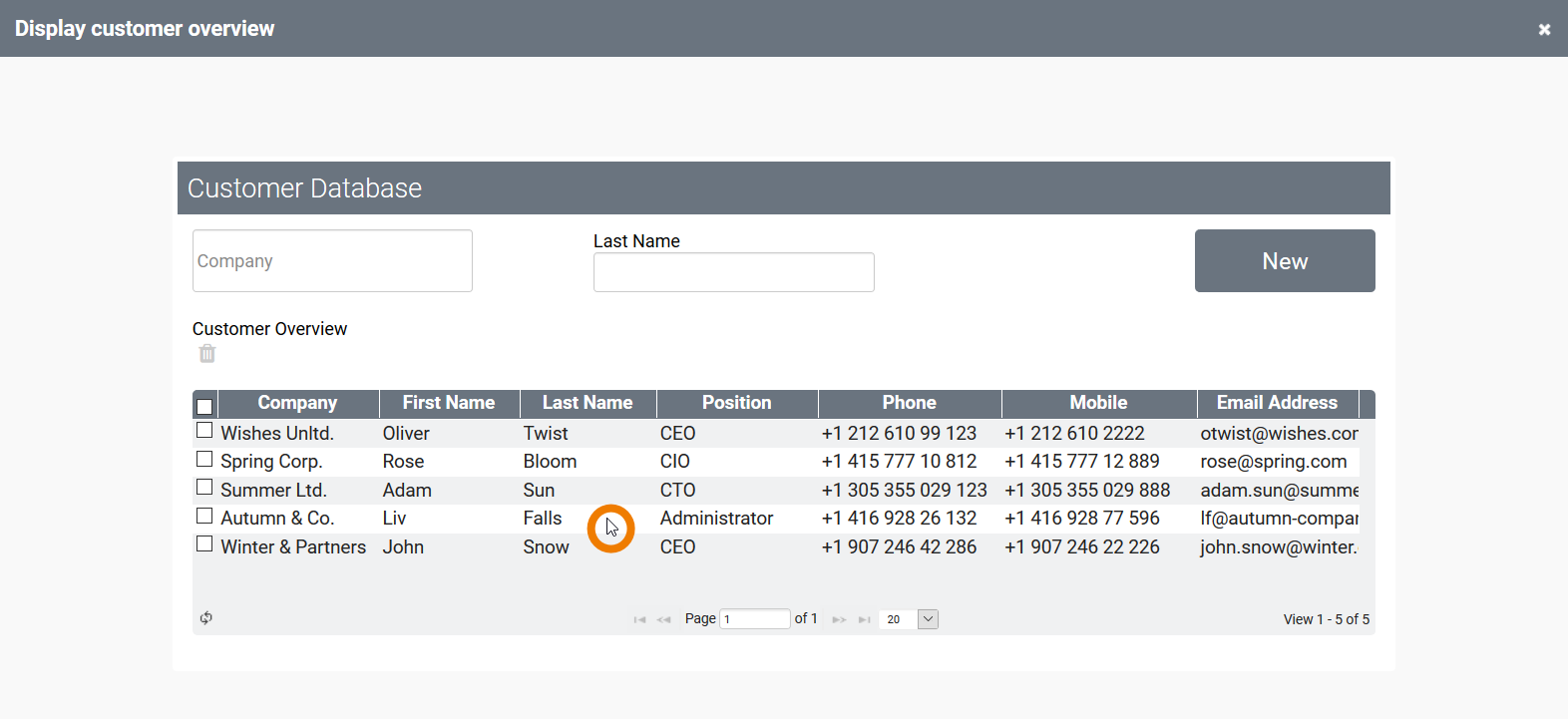Check the Winter & Partners row checkbox
Screen dimensions: 1568x719
204,544
